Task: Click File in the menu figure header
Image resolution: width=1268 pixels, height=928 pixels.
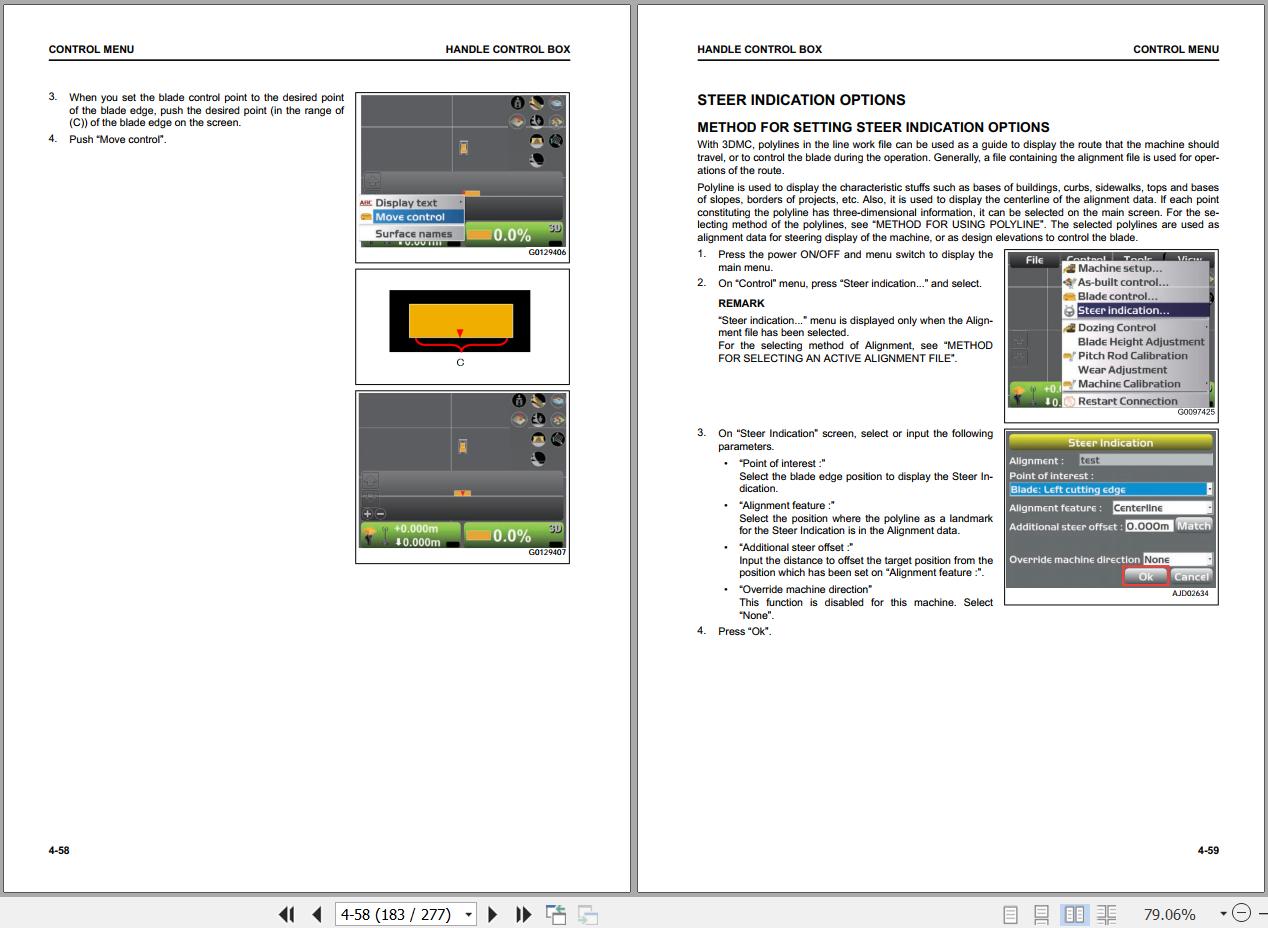Action: pyautogui.click(x=1034, y=260)
